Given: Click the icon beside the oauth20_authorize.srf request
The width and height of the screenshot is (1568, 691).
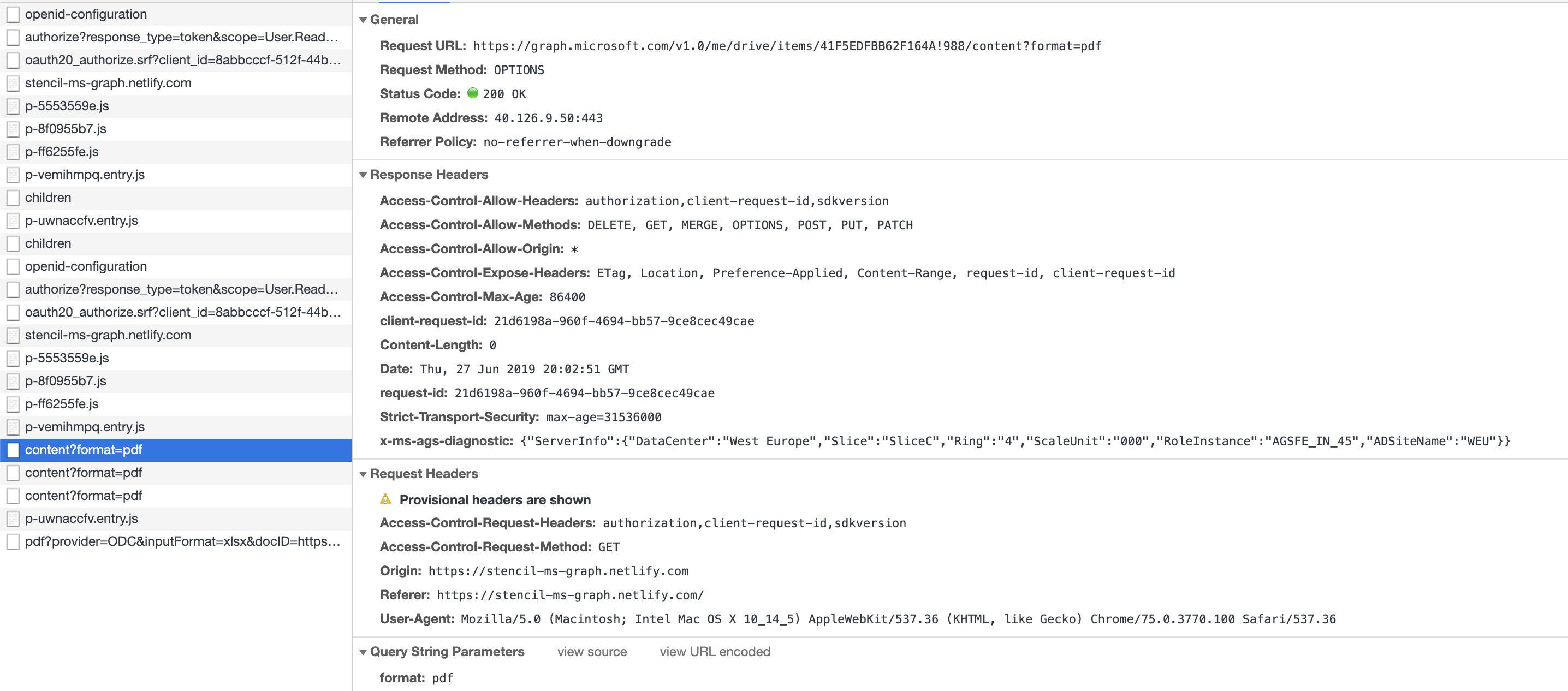Looking at the screenshot, I should tap(13, 59).
